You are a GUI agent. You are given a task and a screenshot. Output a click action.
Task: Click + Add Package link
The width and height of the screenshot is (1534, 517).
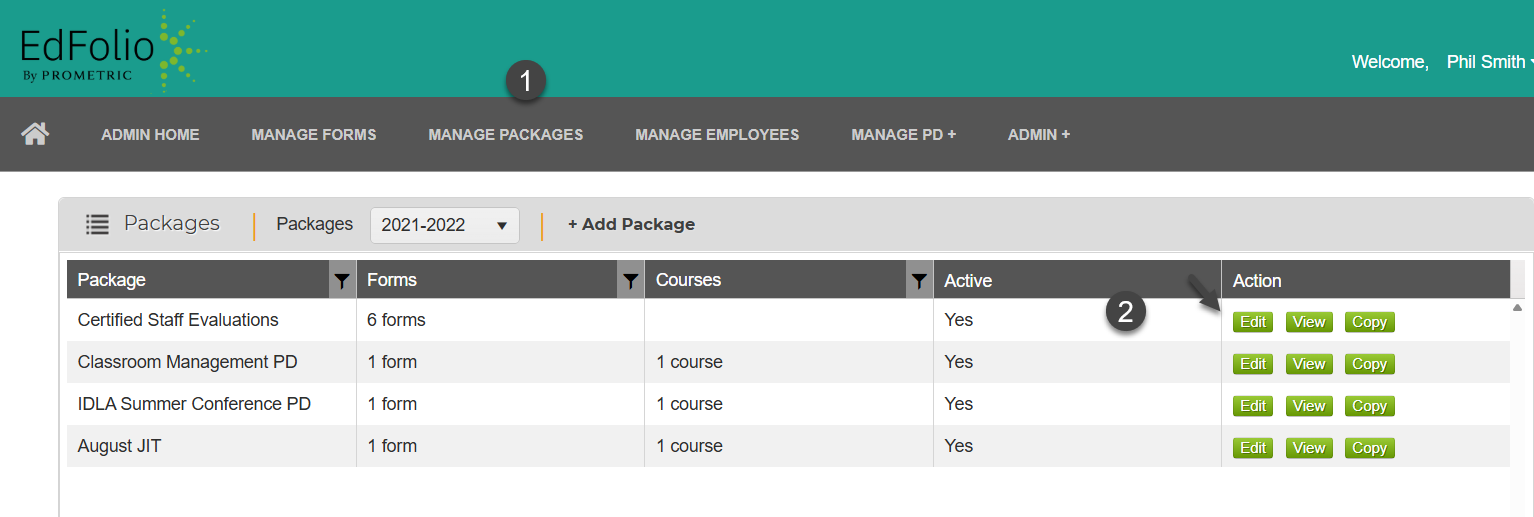tap(631, 224)
